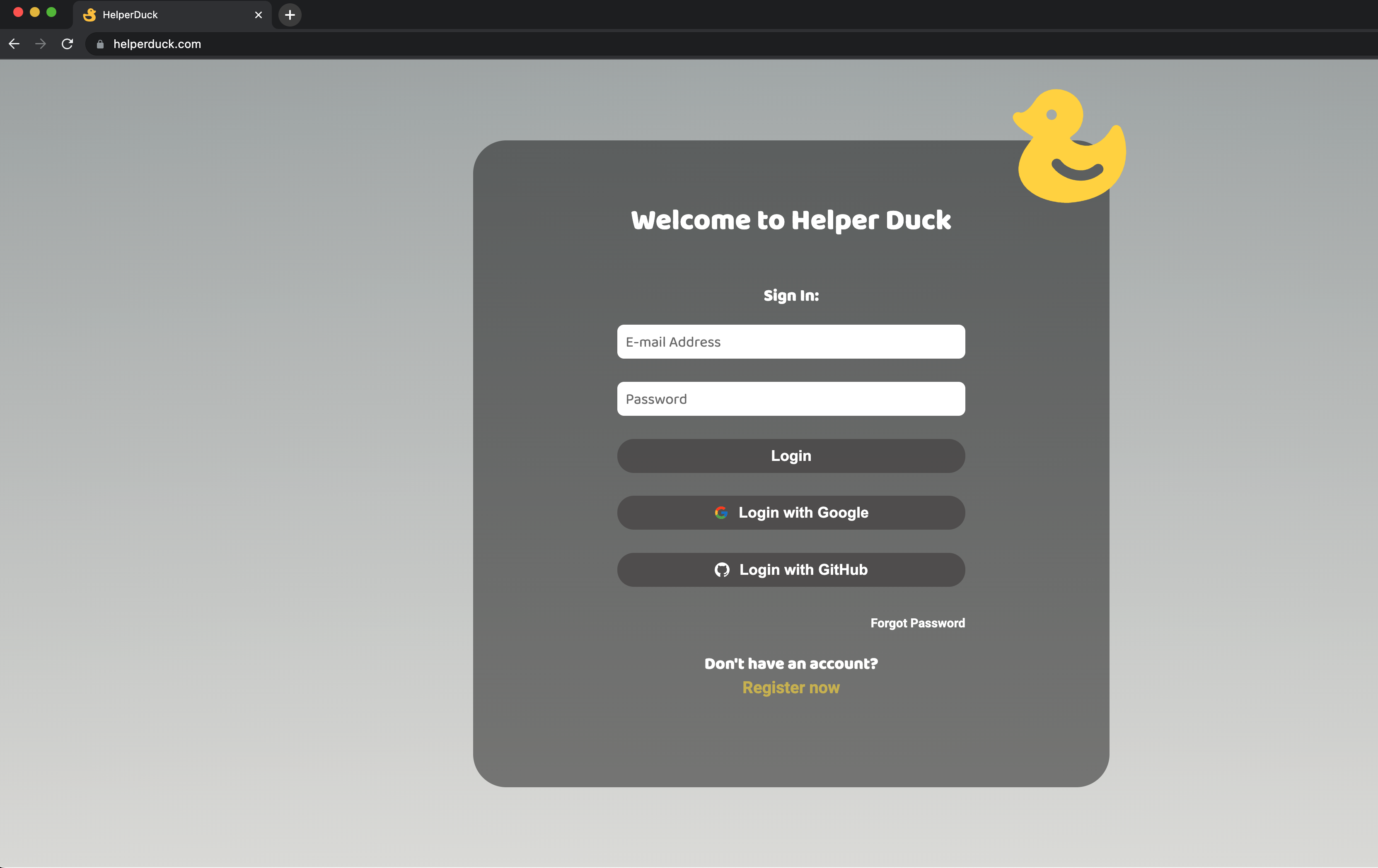The image size is (1378, 868).
Task: Reload the page with refresh icon
Action: point(68,44)
